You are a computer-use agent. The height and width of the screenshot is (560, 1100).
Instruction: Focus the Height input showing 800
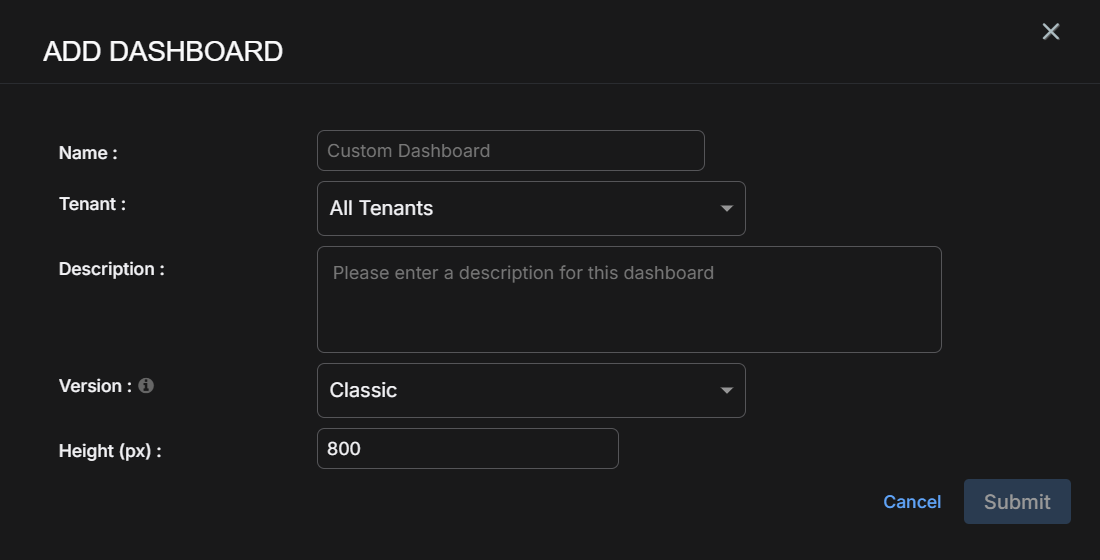467,449
